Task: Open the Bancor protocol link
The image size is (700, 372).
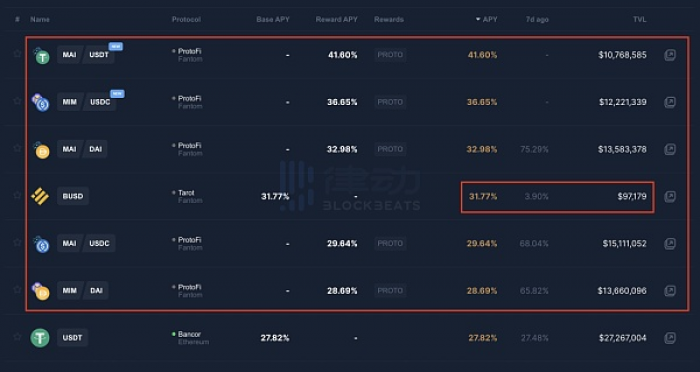Action: click(189, 334)
